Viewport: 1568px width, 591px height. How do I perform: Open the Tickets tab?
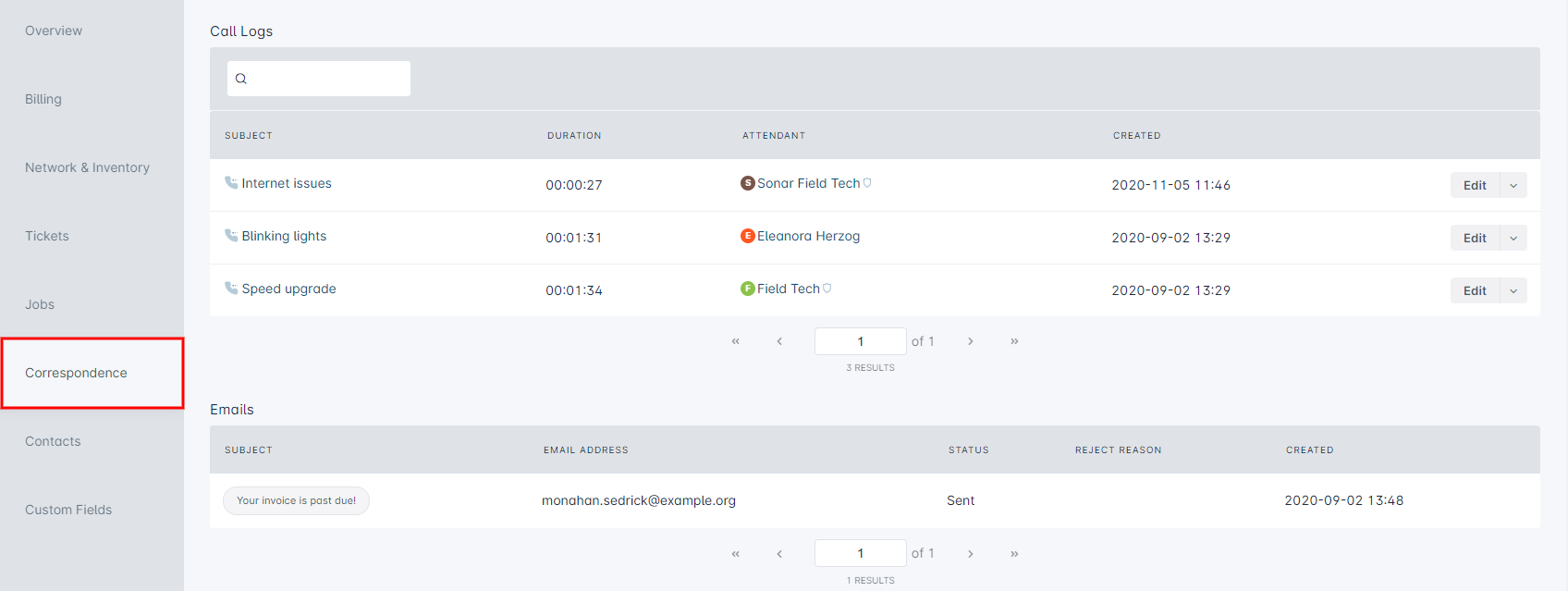click(x=47, y=236)
